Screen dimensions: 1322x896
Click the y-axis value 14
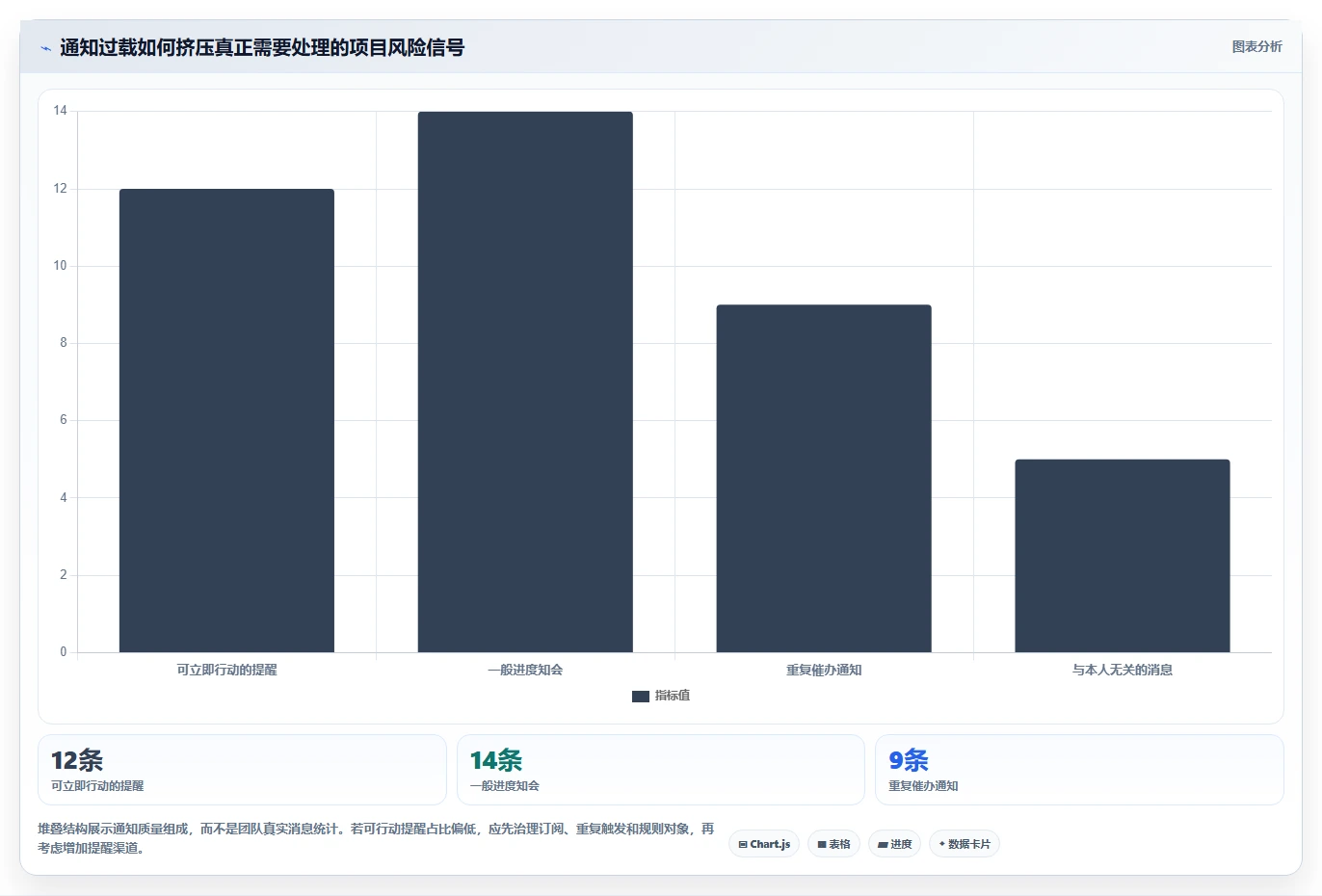pos(61,111)
